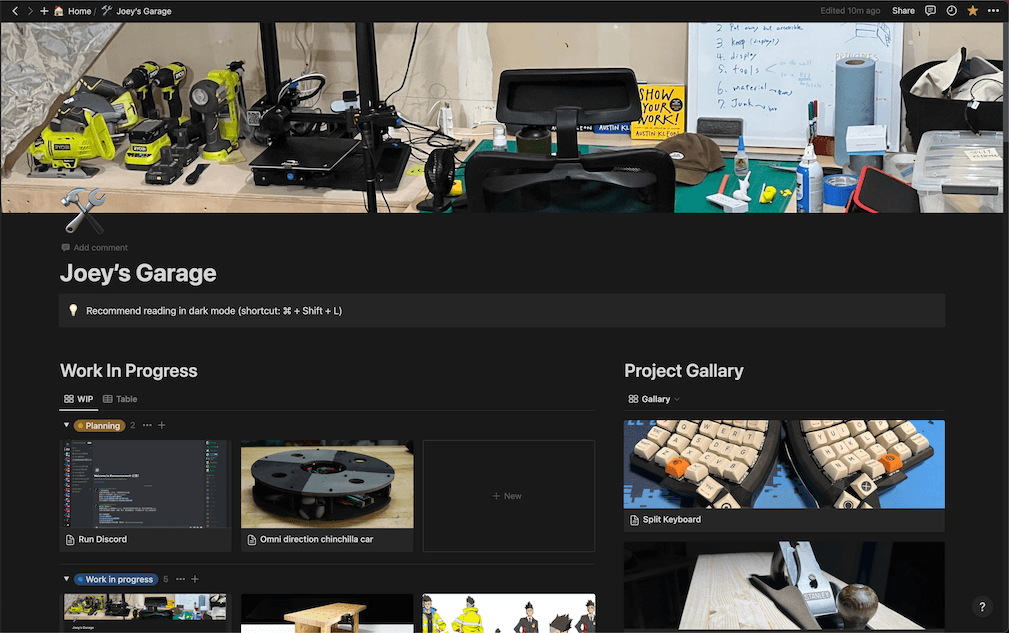1009x633 pixels.
Task: Open help via the question mark icon
Action: [x=981, y=607]
